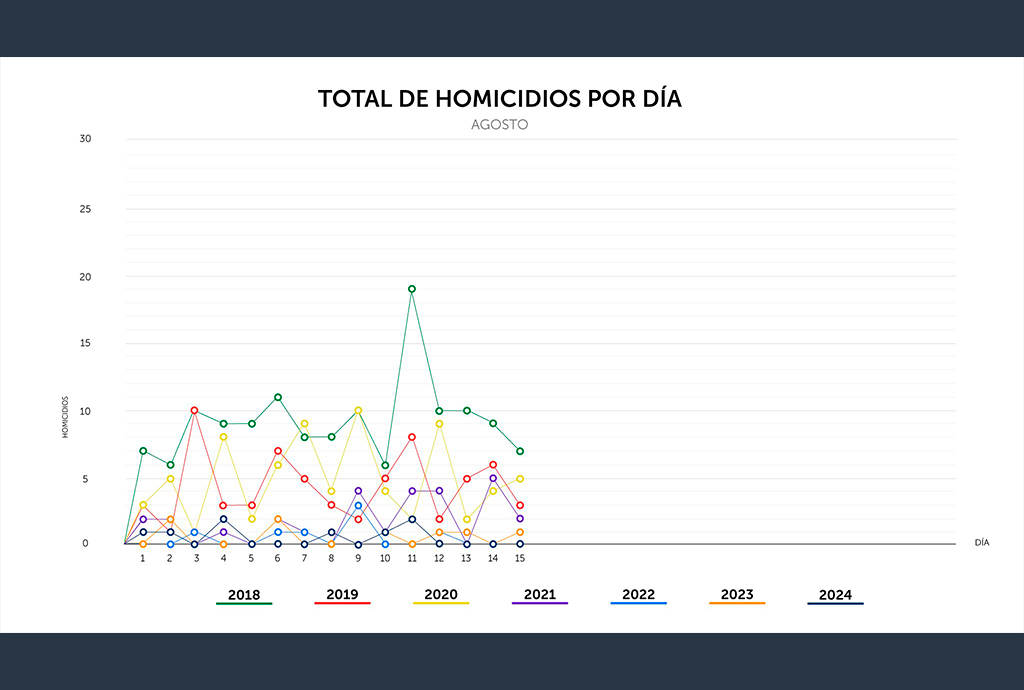
Task: Click the orange line under 2023
Action: 737,603
